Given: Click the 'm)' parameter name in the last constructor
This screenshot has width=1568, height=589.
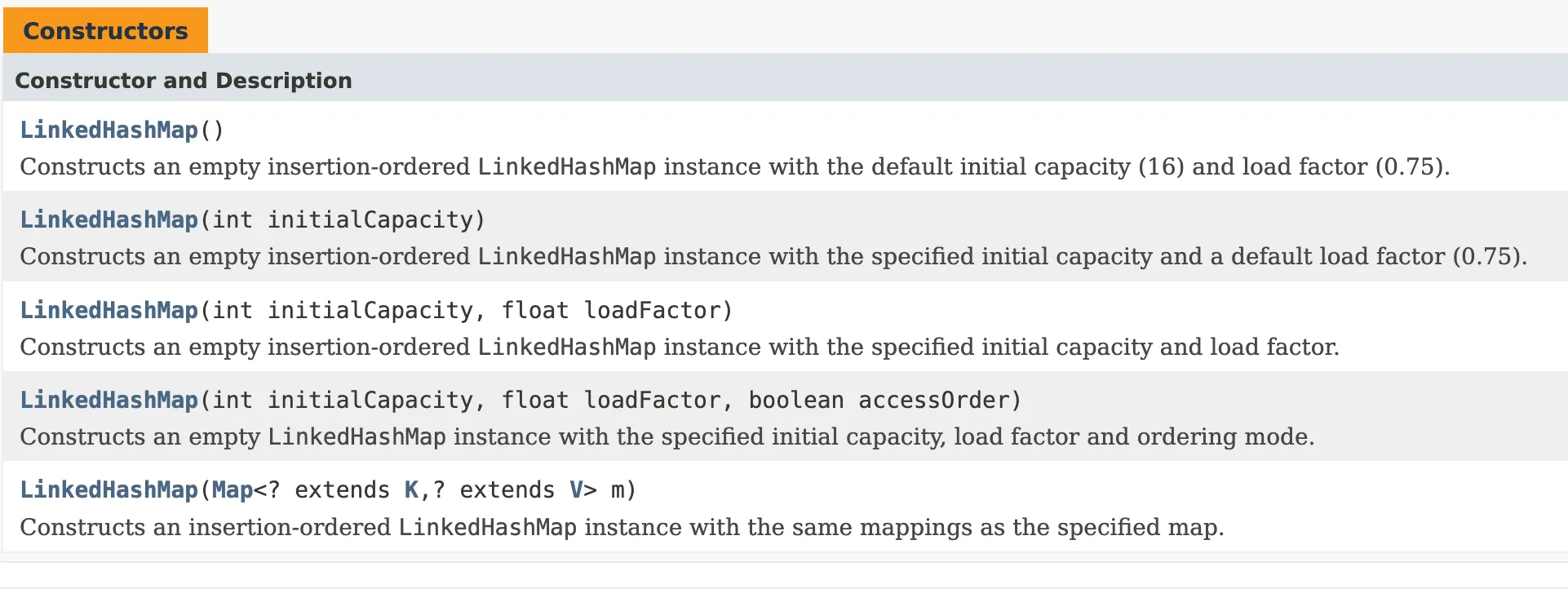Looking at the screenshot, I should pyautogui.click(x=623, y=489).
